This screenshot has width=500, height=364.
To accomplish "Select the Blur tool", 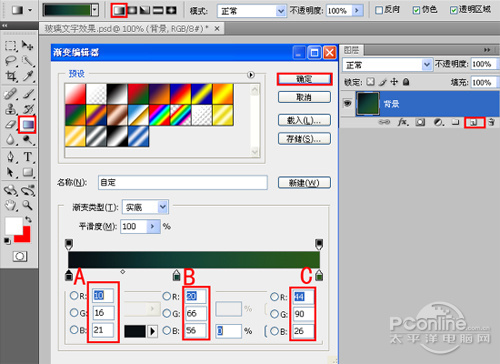I will pyautogui.click(x=10, y=140).
